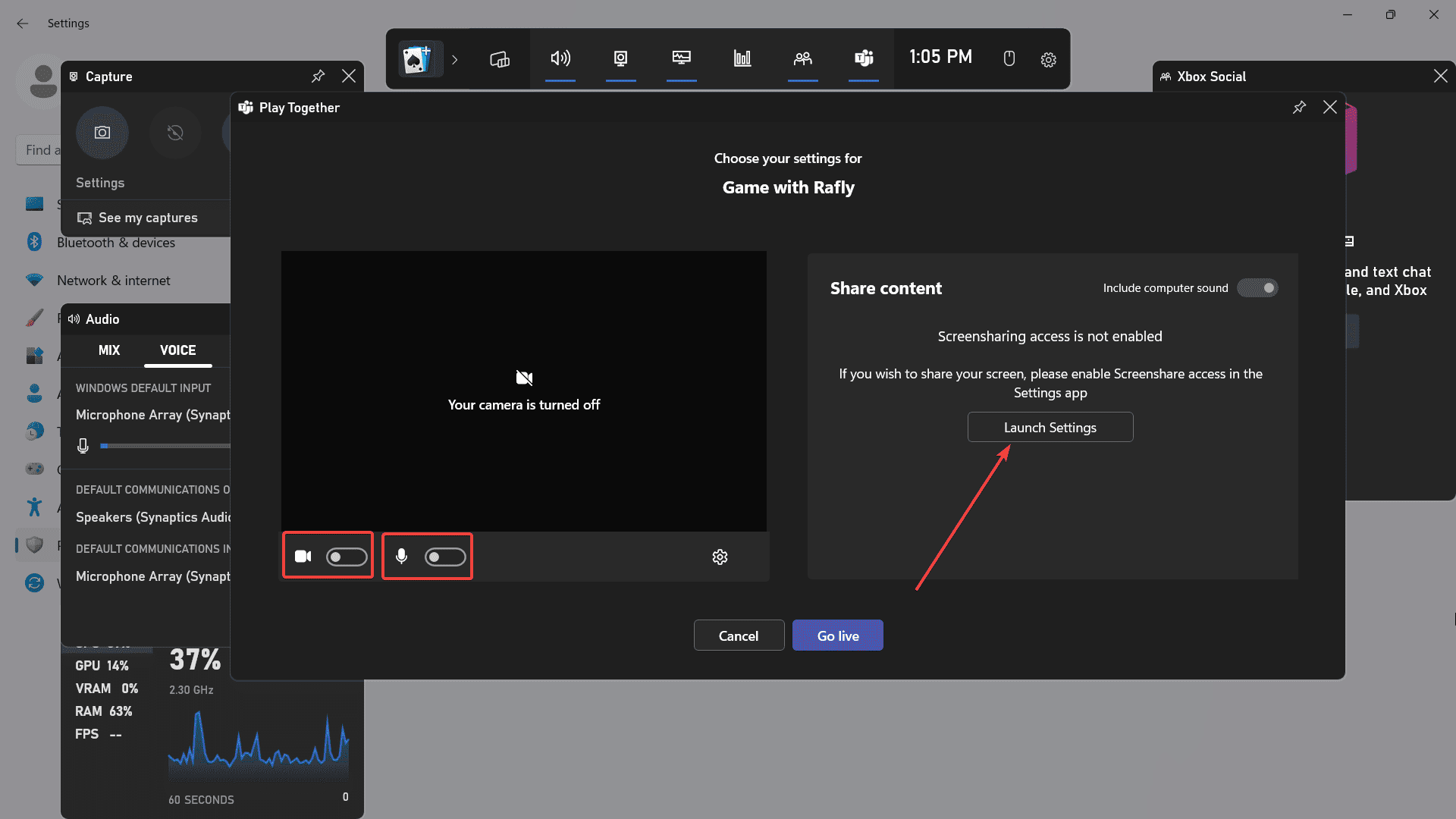Click Cancel to dismiss Play Together dialog

(739, 636)
